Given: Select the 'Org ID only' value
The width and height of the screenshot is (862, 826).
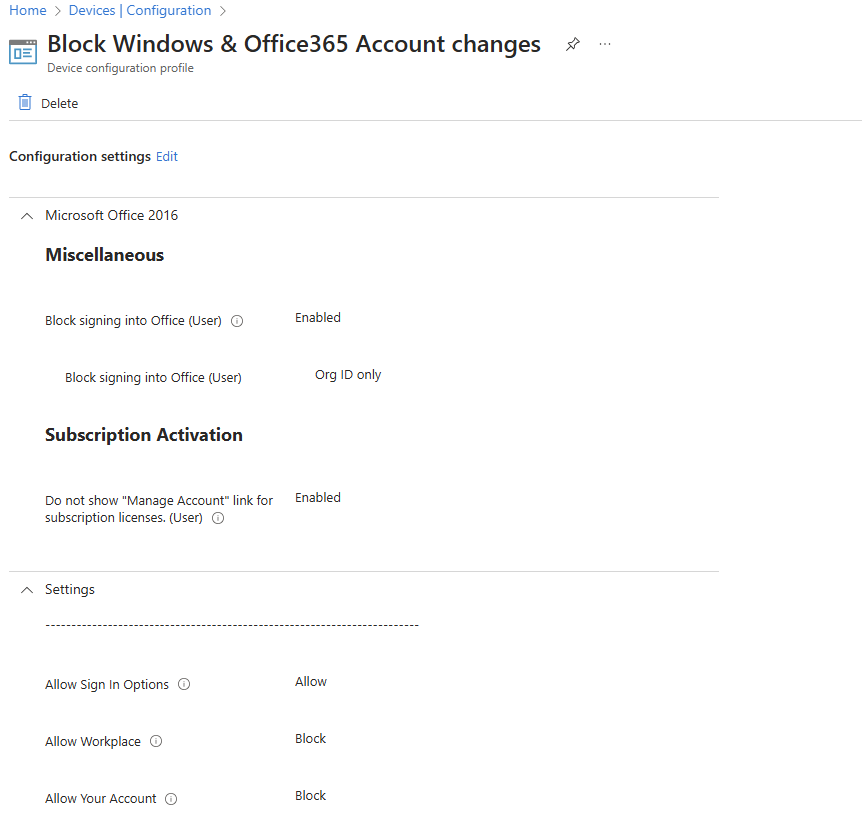Looking at the screenshot, I should click(348, 375).
